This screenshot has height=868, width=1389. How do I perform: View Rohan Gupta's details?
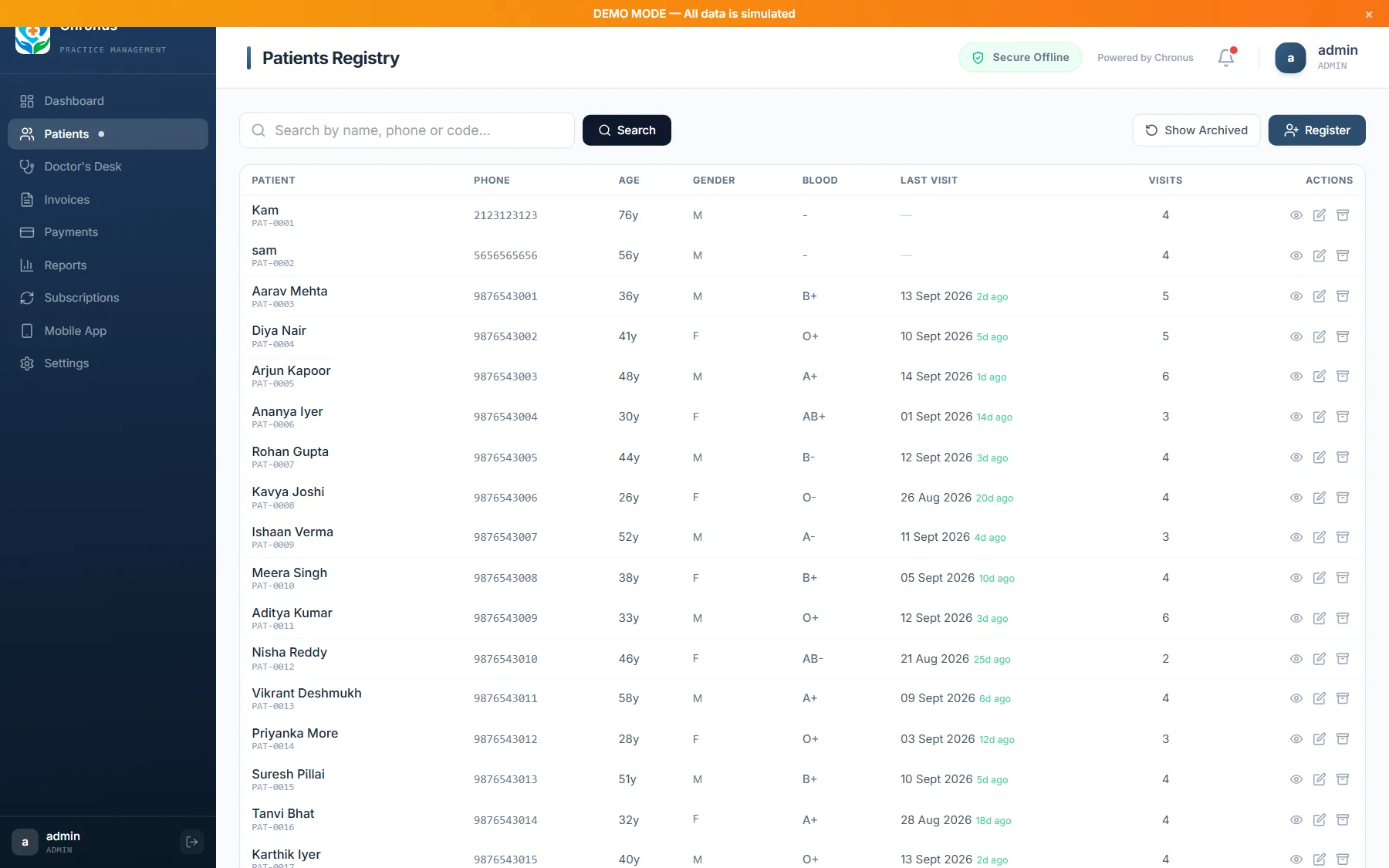[x=1296, y=458]
